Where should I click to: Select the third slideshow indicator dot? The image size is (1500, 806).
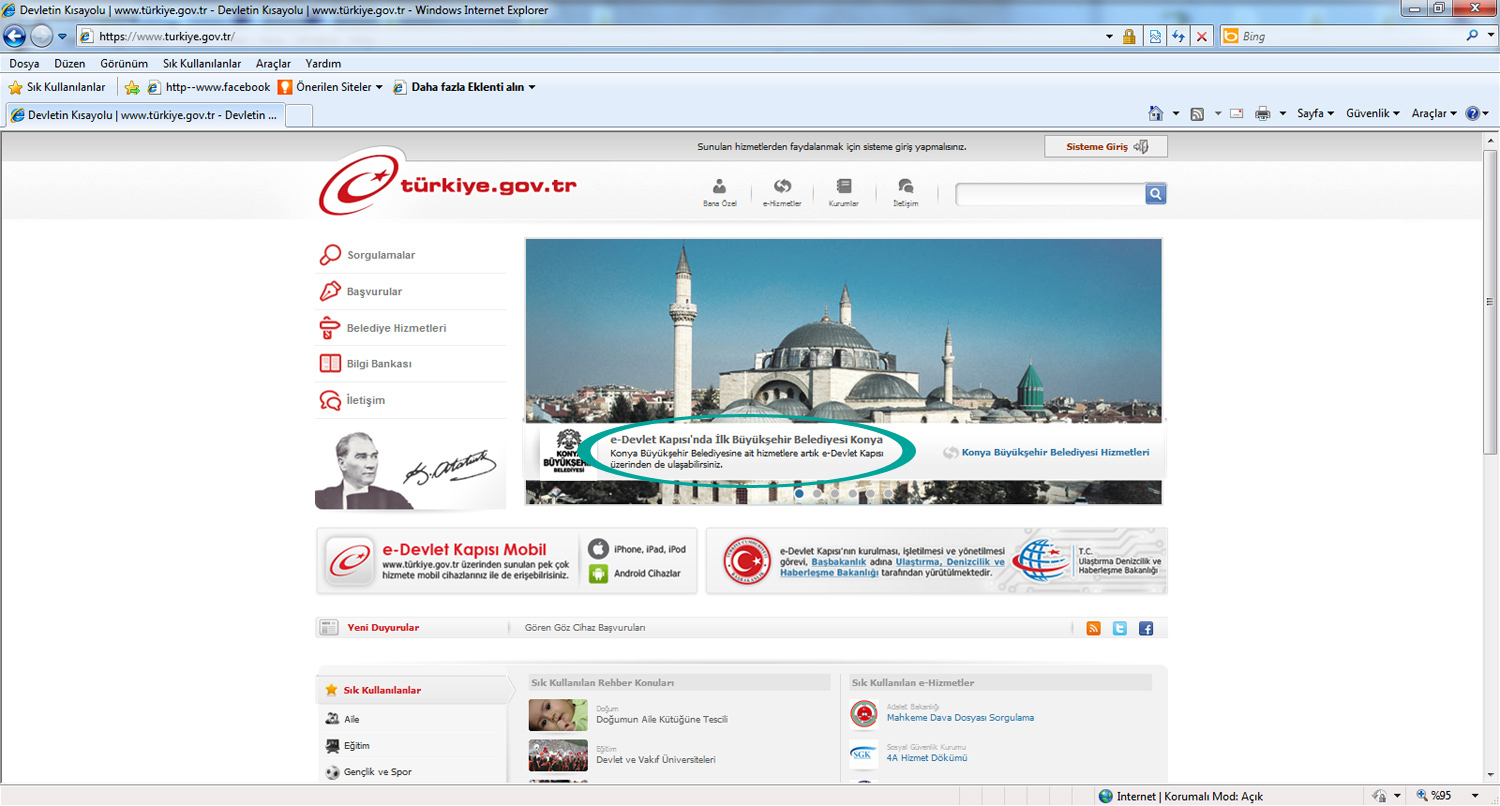click(835, 493)
